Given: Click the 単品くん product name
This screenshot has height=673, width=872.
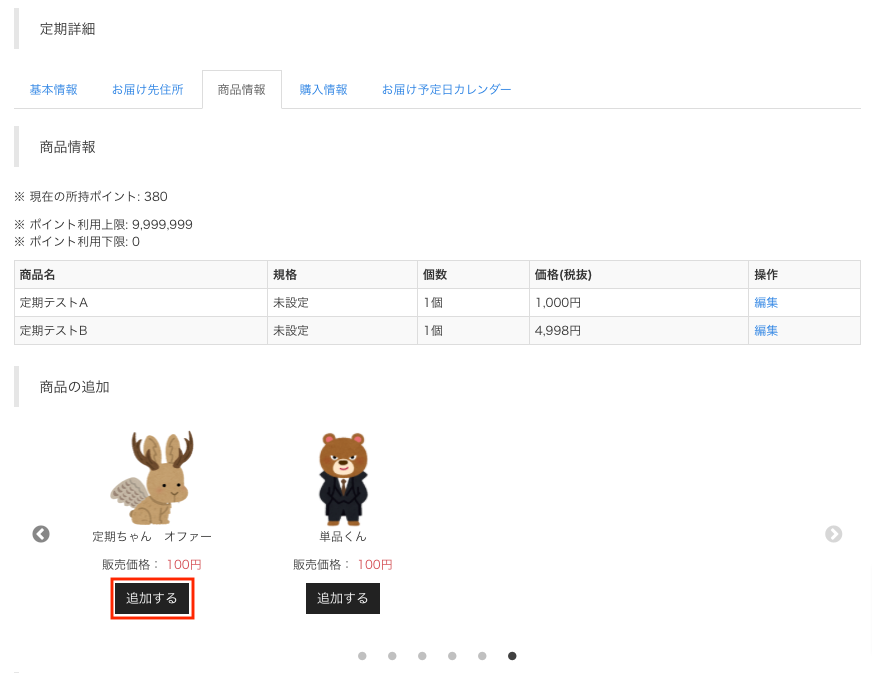Looking at the screenshot, I should click(343, 537).
